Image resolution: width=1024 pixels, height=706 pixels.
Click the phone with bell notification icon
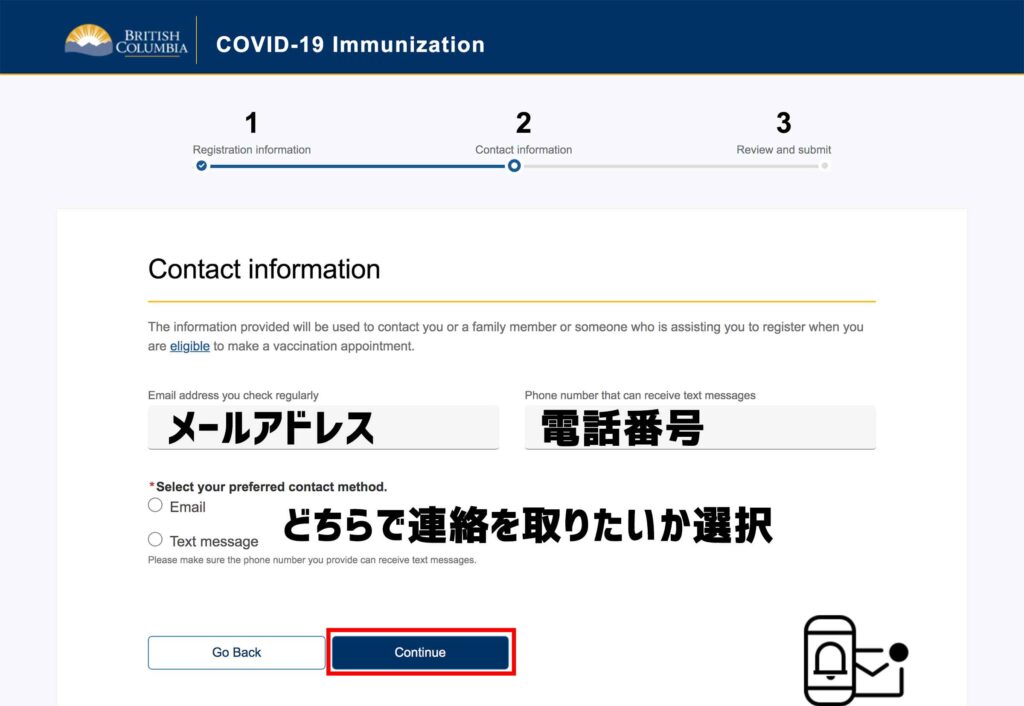pos(830,660)
